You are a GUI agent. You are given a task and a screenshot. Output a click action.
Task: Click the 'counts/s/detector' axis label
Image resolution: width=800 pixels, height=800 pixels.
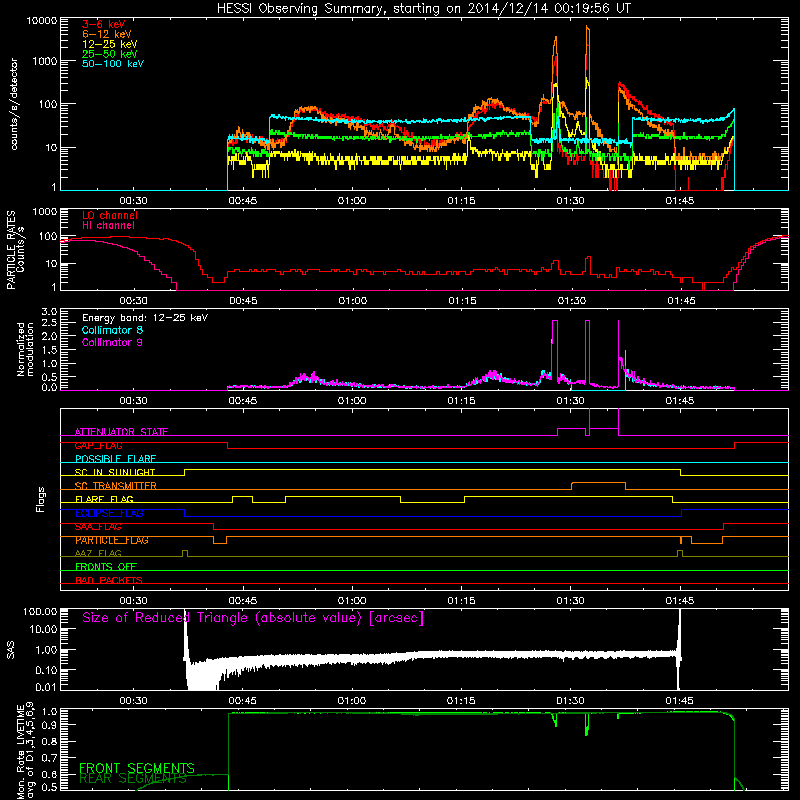tap(14, 104)
